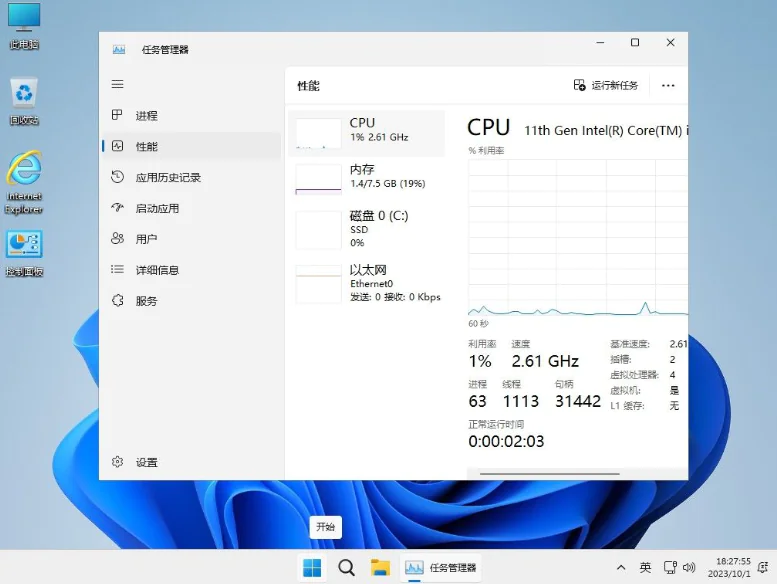Click the 任务管理器 window title text
Image resolution: width=777 pixels, height=584 pixels.
point(165,50)
